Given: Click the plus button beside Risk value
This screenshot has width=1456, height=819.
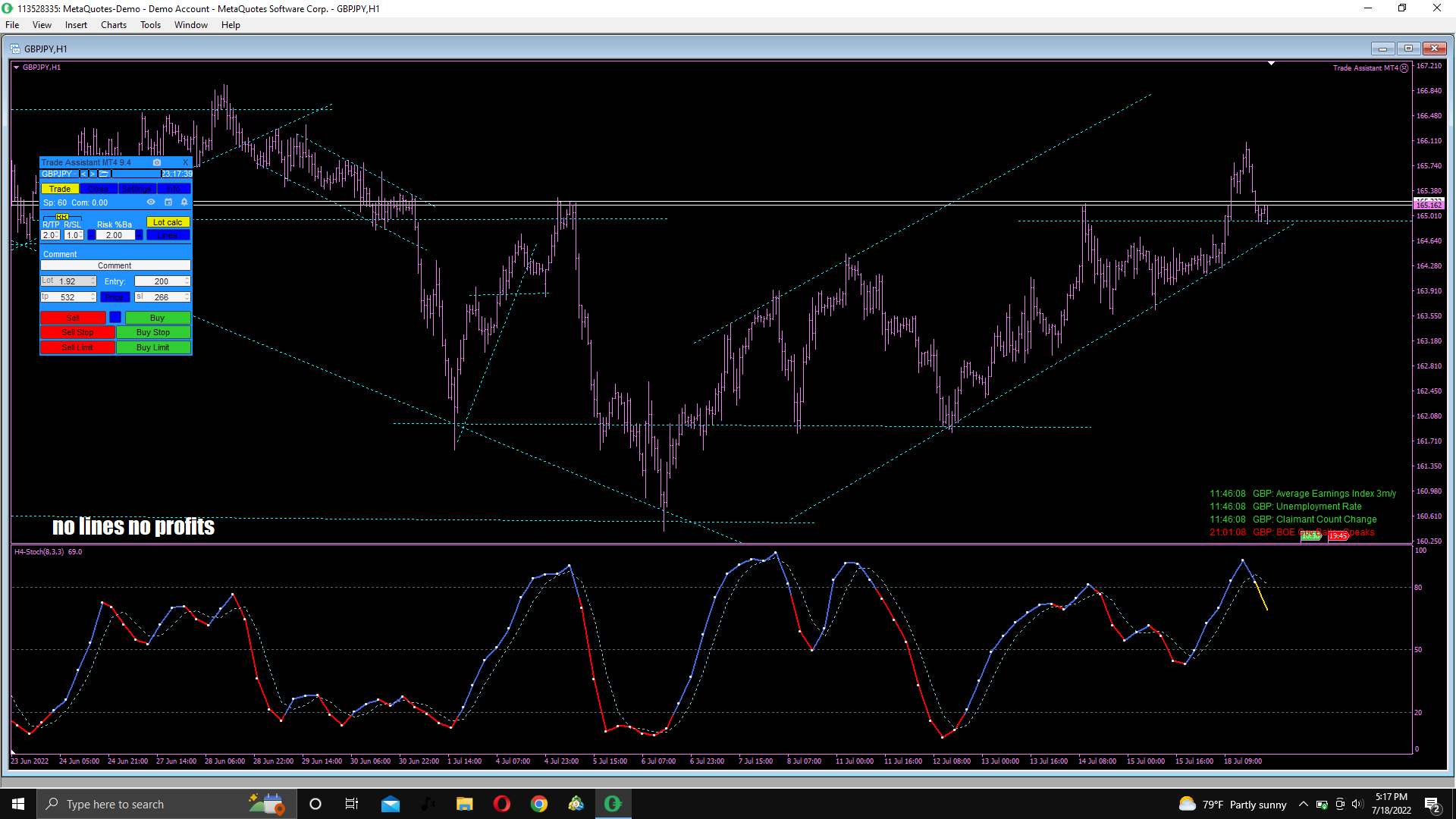Looking at the screenshot, I should pyautogui.click(x=140, y=235).
